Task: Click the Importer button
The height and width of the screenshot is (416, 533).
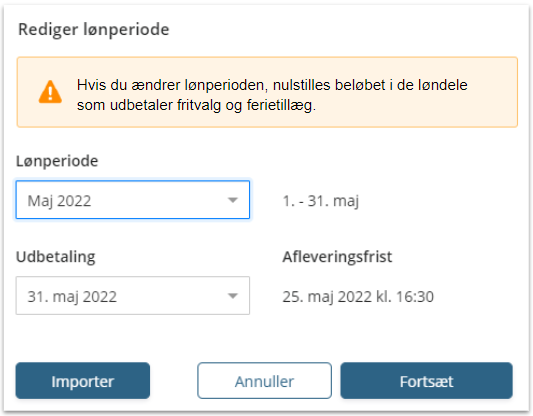Action: (x=83, y=381)
